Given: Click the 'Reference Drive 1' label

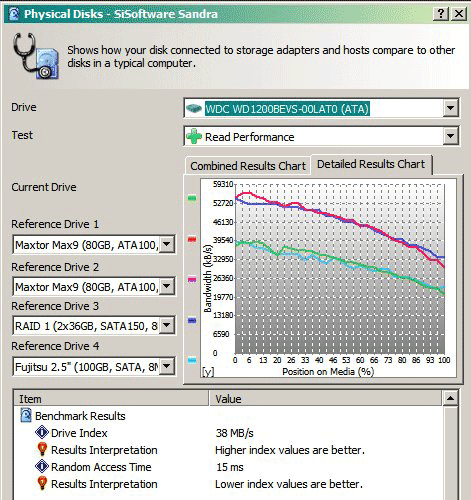Looking at the screenshot, I should (x=55, y=224).
